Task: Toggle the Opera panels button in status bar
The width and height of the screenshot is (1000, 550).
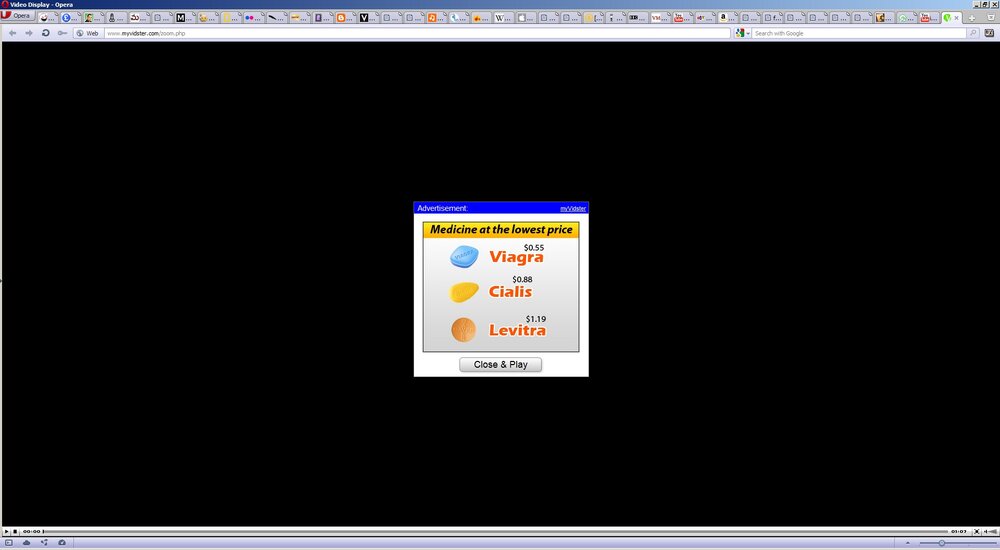Action: pos(8,543)
